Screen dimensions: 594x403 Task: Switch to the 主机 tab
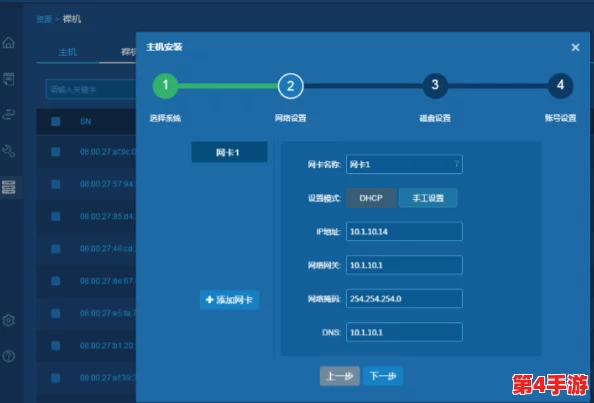(68, 52)
